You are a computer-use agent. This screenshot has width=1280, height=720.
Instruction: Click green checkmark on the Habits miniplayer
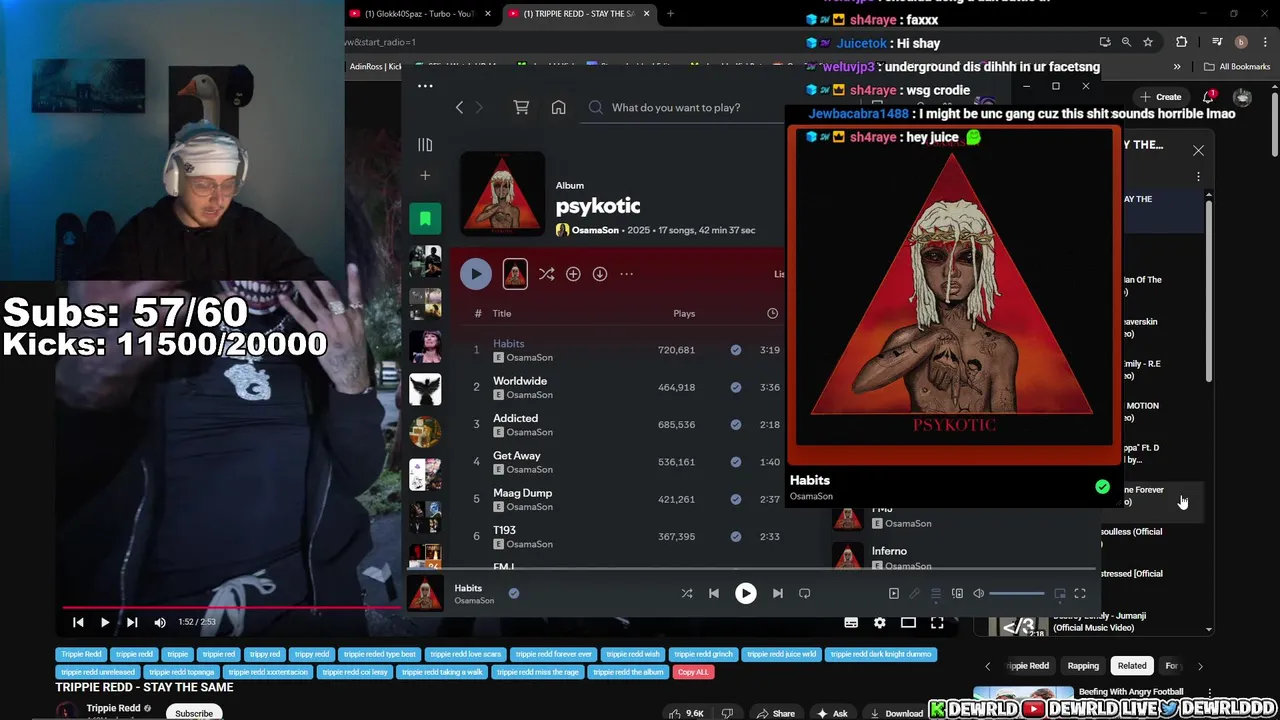[1102, 487]
